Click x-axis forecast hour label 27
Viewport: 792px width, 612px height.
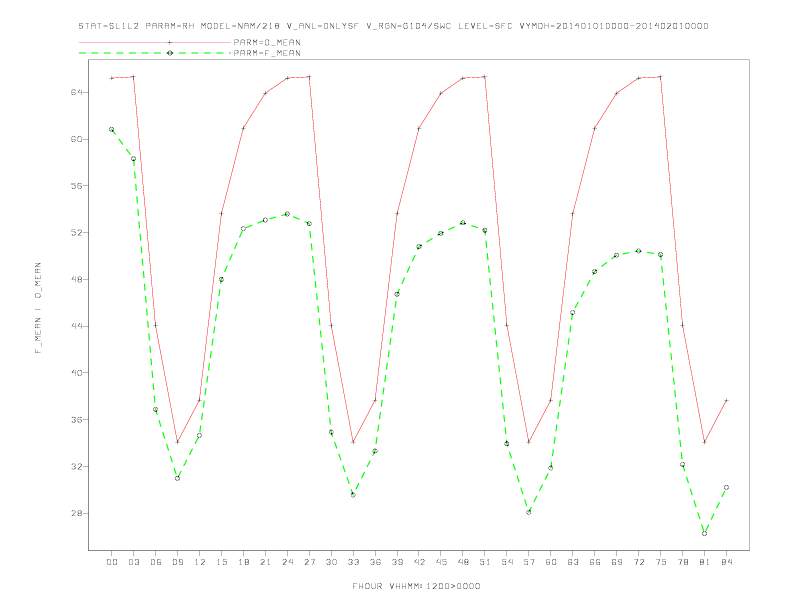[309, 562]
